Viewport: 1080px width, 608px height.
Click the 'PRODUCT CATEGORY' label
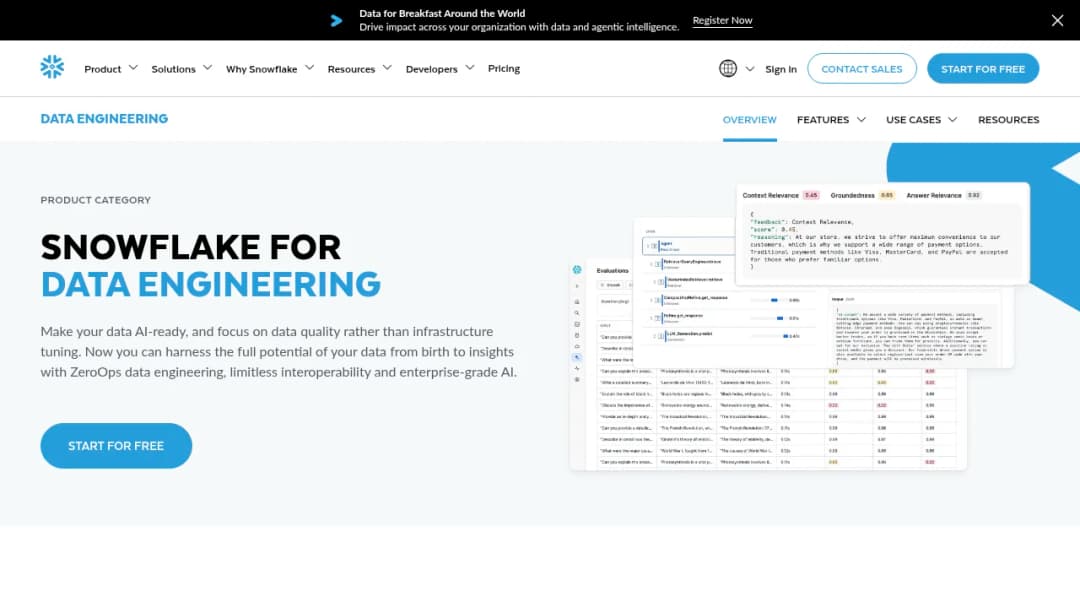point(96,200)
